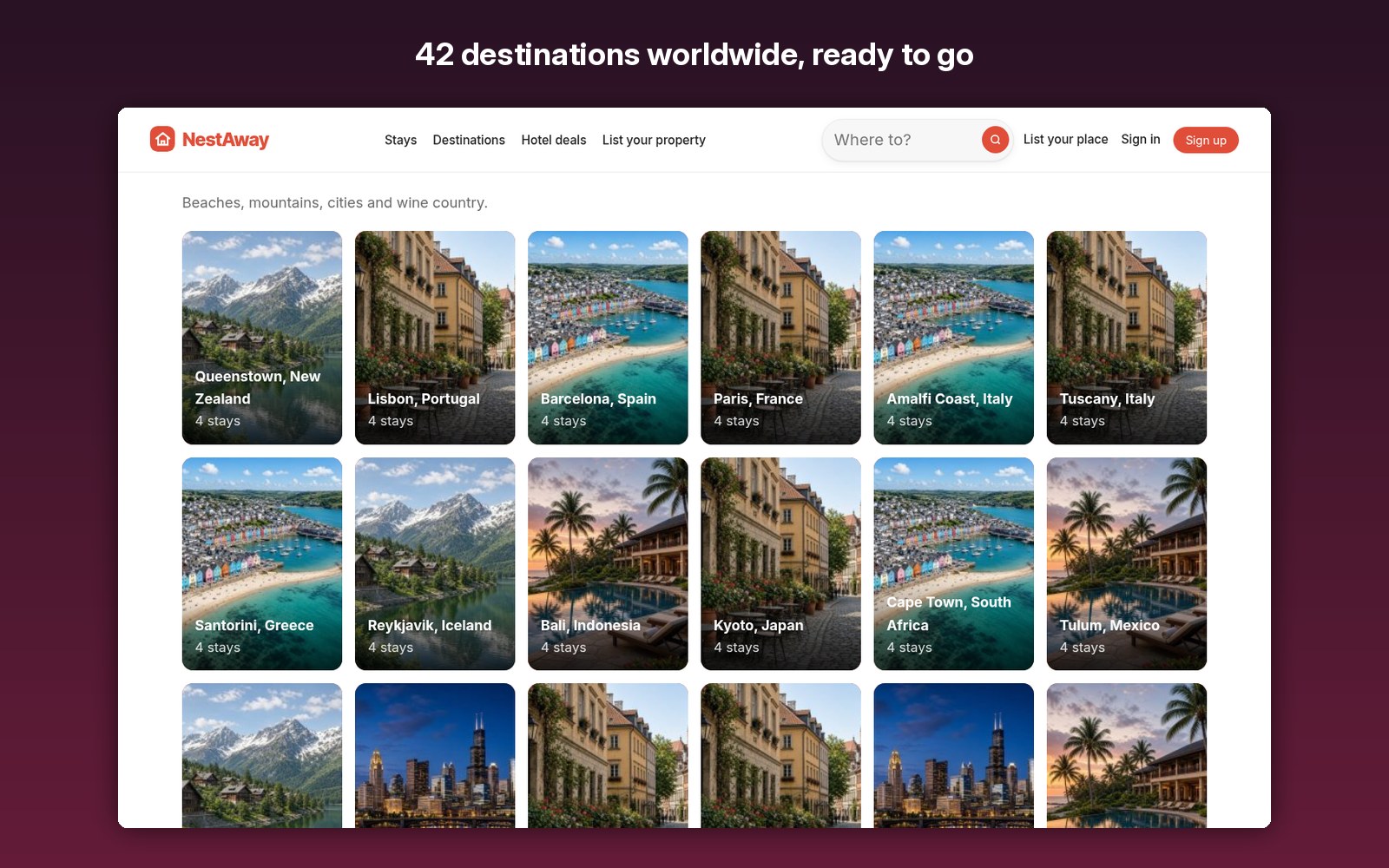The width and height of the screenshot is (1389, 868).
Task: Click the NestAway house logo icon
Action: [x=162, y=139]
